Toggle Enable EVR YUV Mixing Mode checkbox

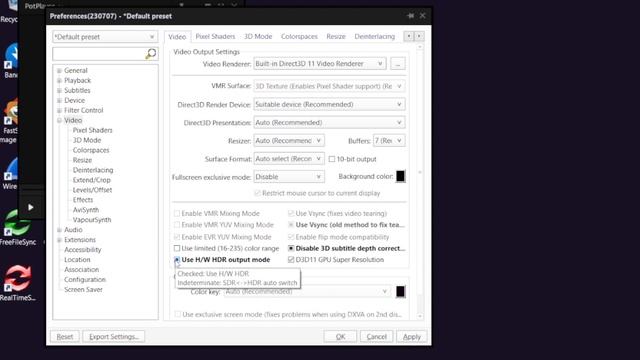point(177,237)
